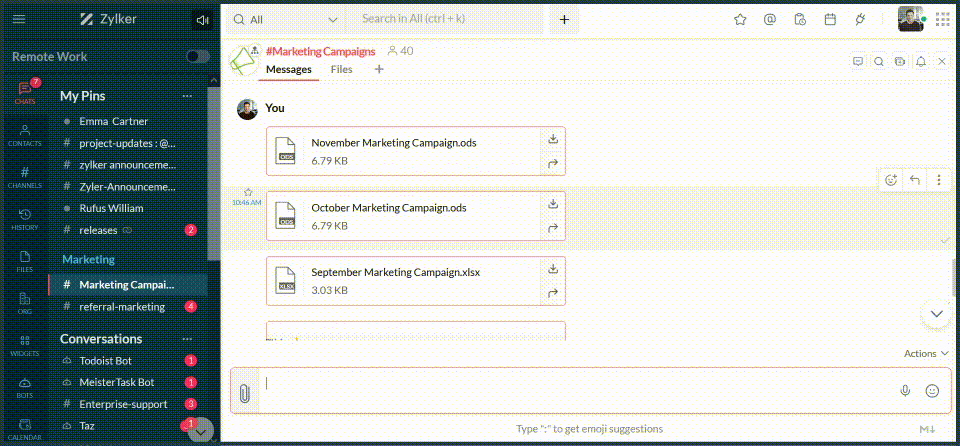Download November Marketing Campaign.ods file
The image size is (960, 446).
click(552, 139)
